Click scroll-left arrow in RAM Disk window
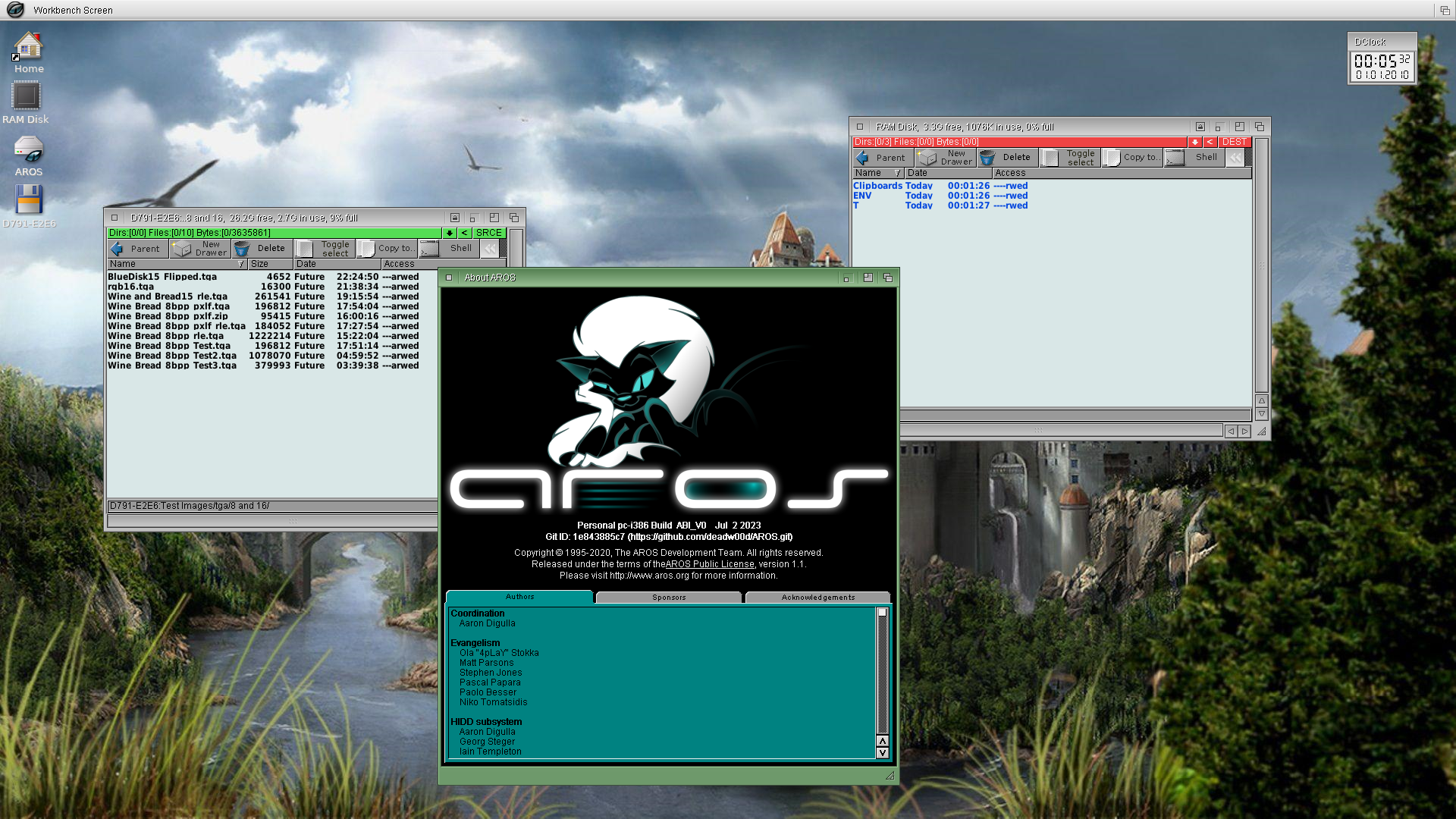The image size is (1456, 819). pyautogui.click(x=1231, y=431)
